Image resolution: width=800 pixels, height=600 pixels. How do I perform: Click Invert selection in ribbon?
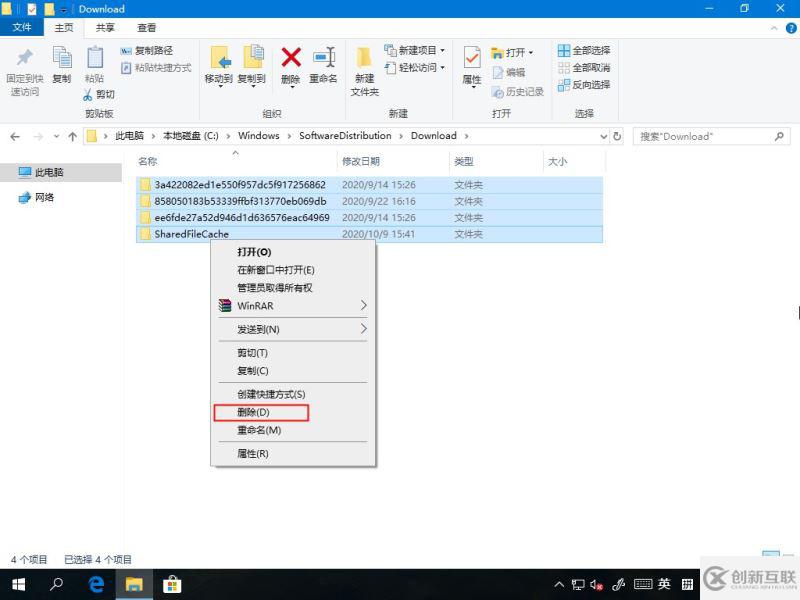pyautogui.click(x=584, y=85)
